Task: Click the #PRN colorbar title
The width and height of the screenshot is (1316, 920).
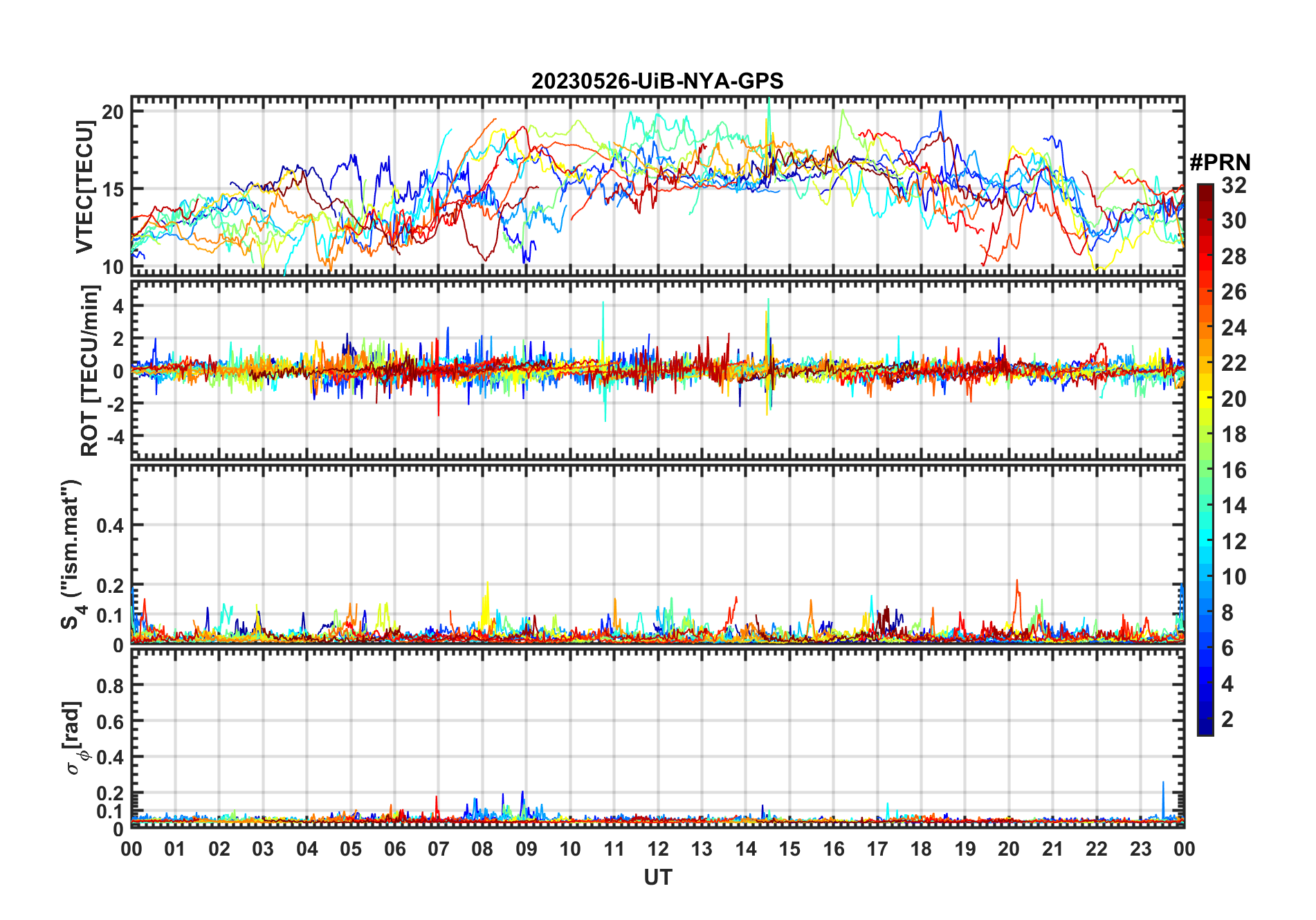Action: 1220,162
